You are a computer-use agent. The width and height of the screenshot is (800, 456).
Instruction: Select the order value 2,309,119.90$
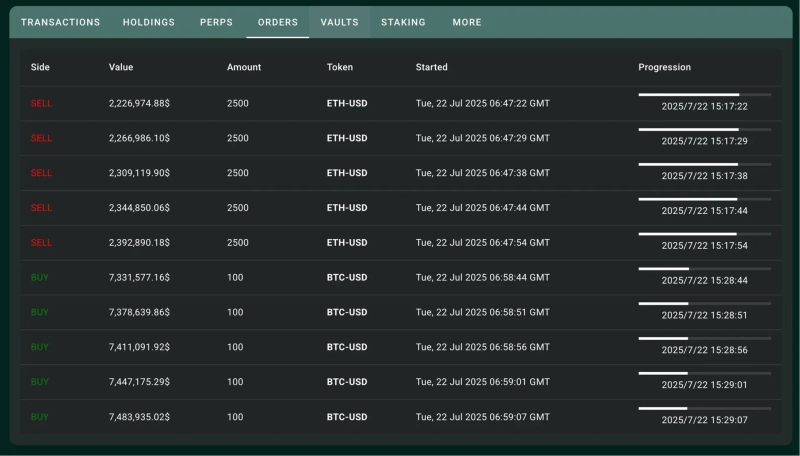coord(139,173)
